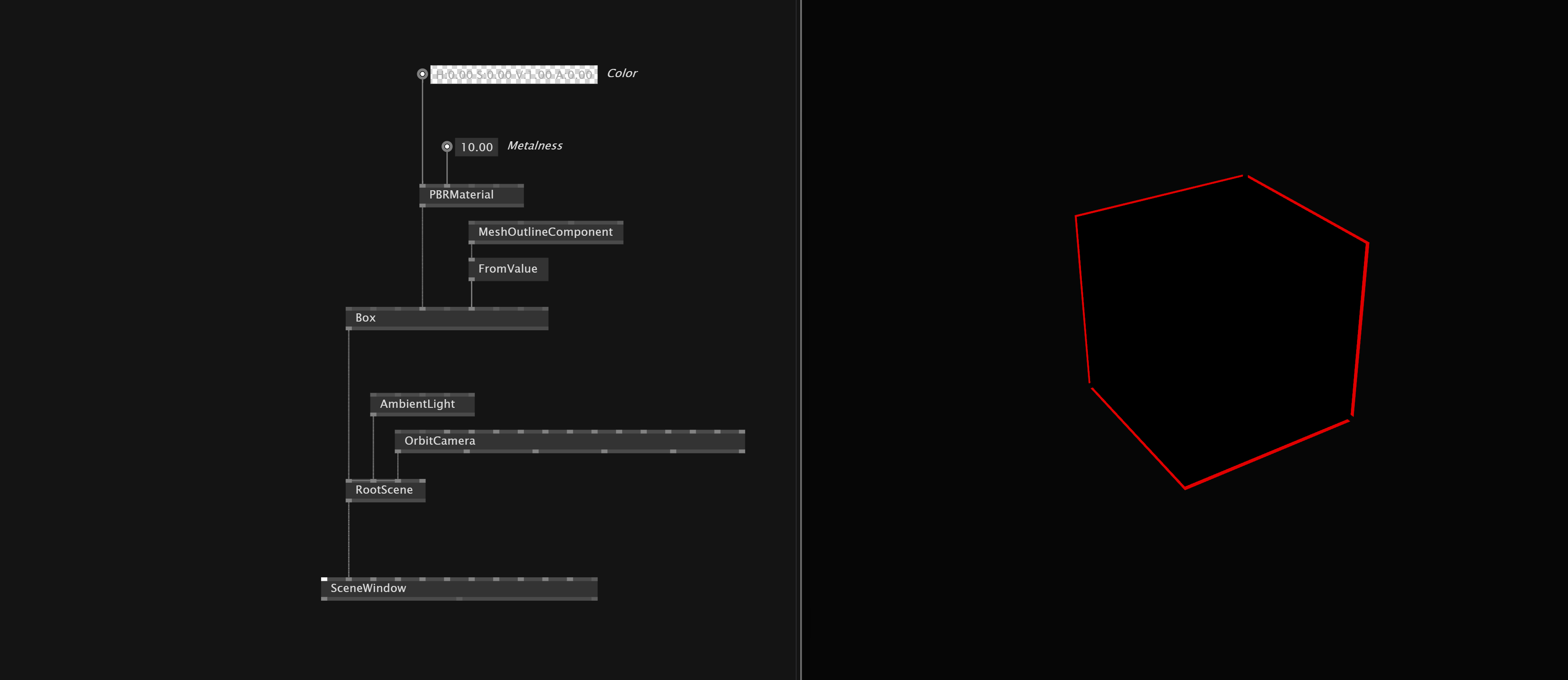This screenshot has height=680, width=1568.
Task: Click the Metalness input port on PBRMaterial
Action: (448, 185)
